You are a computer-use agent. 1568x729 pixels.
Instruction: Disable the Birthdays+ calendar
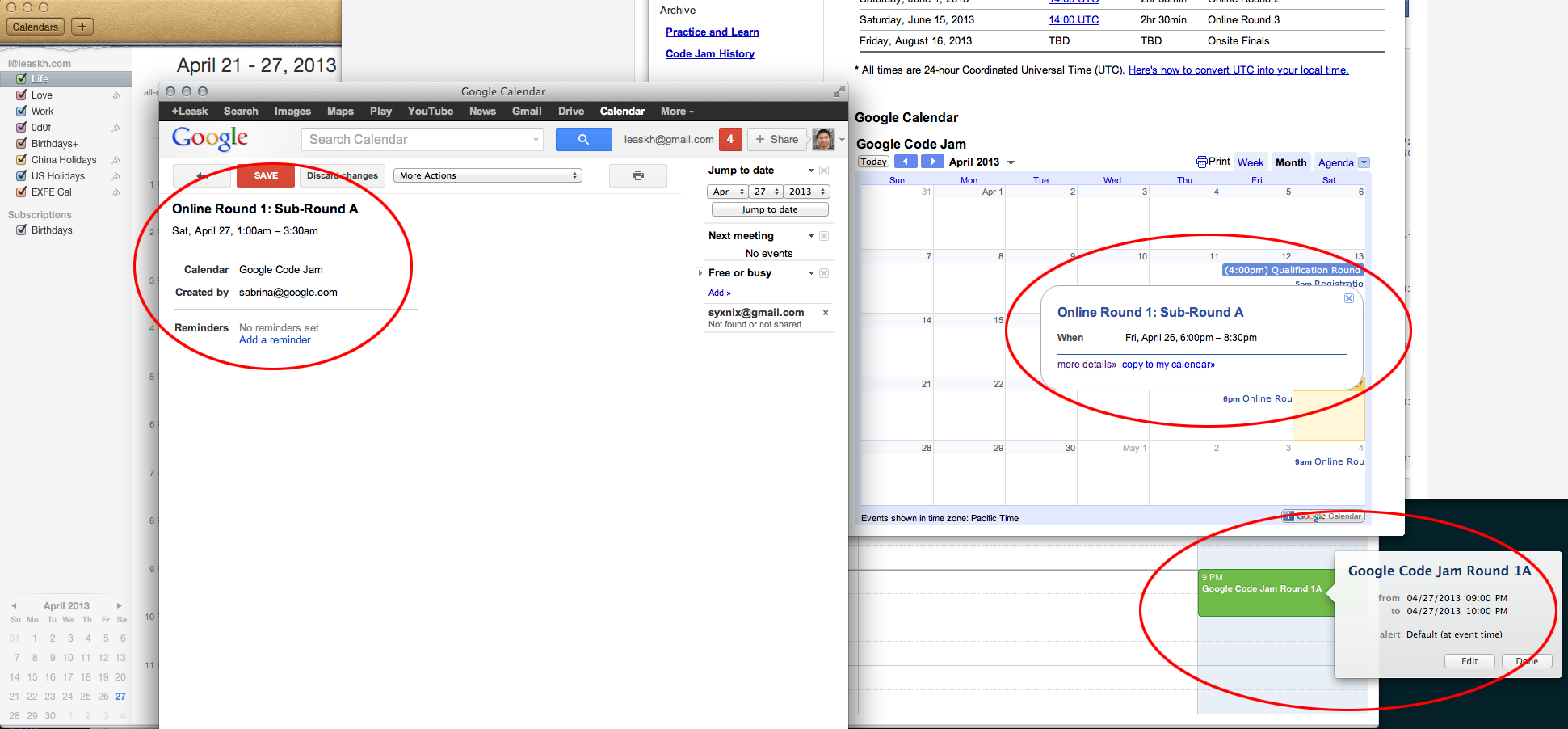[x=22, y=144]
